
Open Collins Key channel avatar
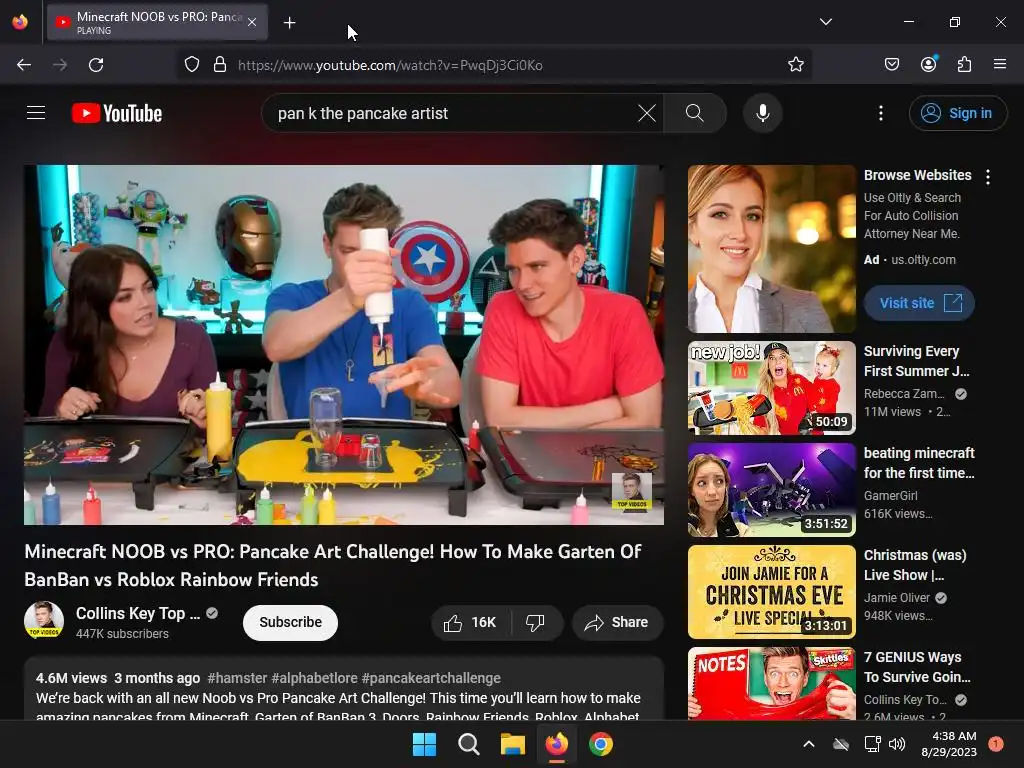tap(44, 620)
